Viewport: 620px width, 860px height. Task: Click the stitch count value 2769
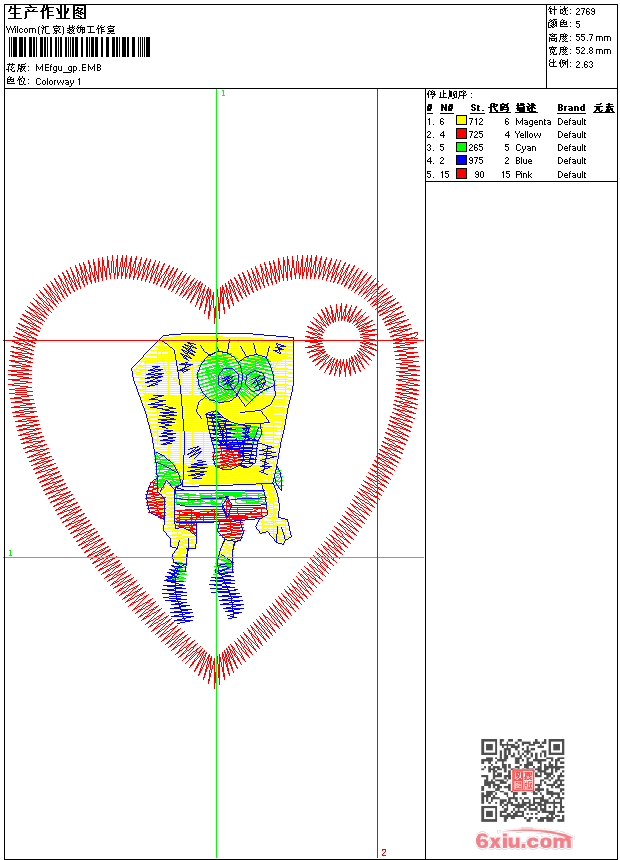[x=585, y=11]
